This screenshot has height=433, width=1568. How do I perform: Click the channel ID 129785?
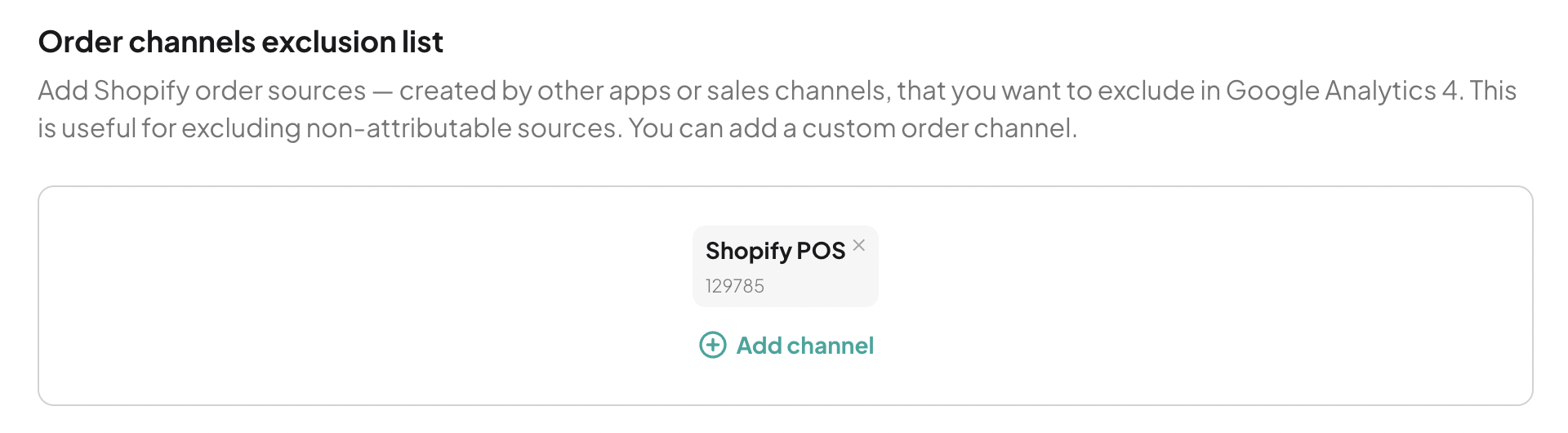click(735, 286)
